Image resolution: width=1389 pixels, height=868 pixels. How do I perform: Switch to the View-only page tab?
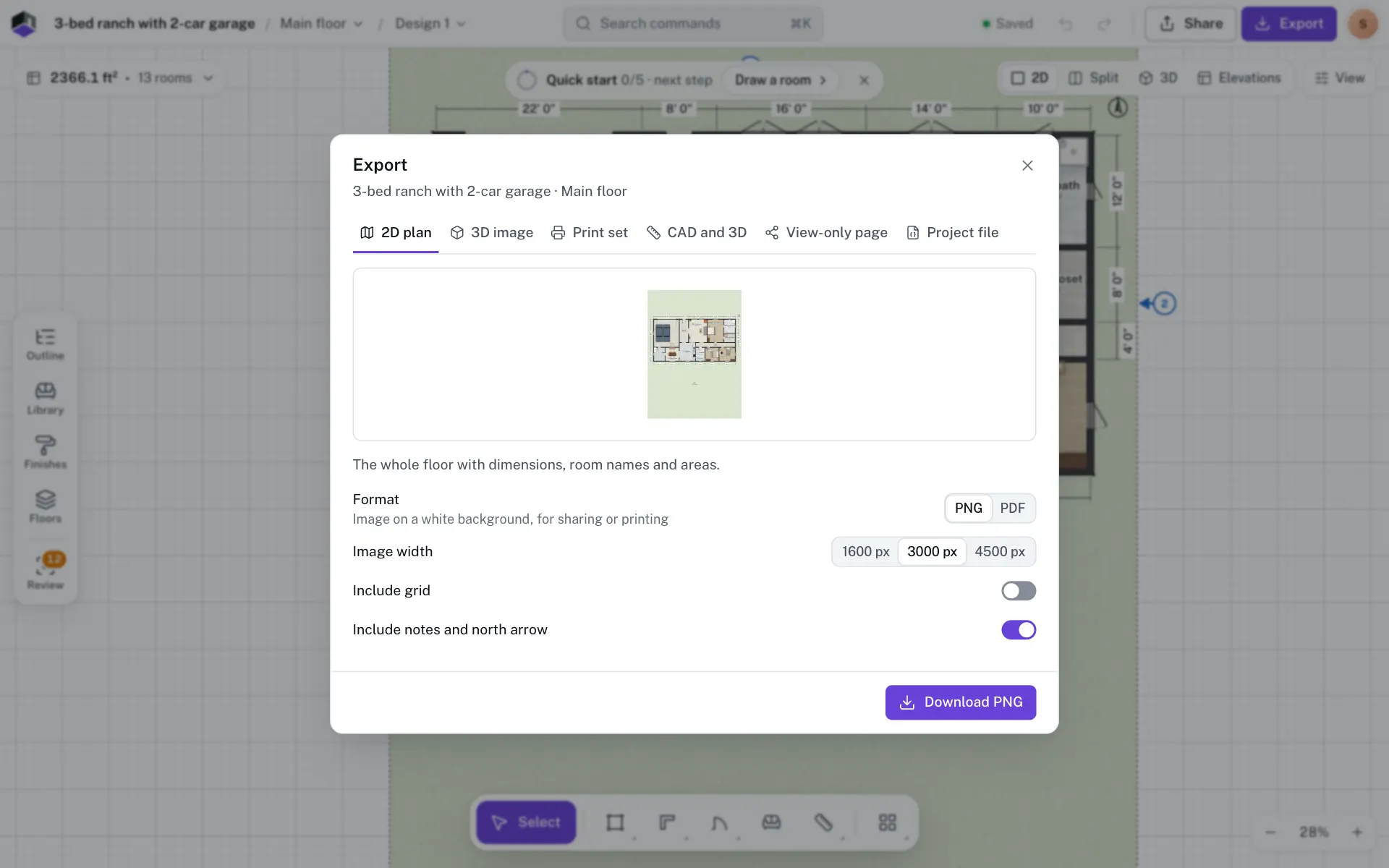click(827, 233)
